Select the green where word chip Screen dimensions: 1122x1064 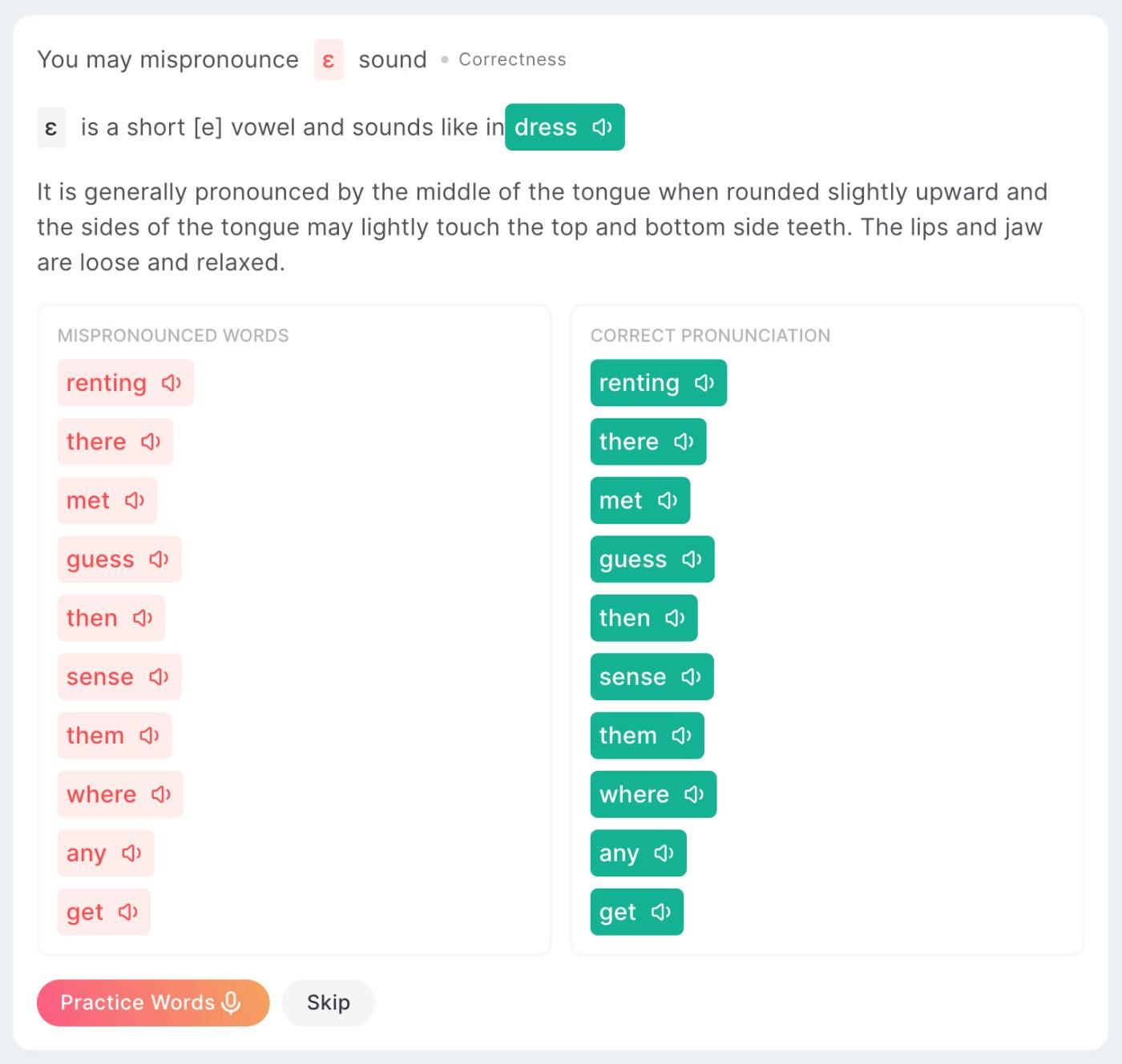(x=634, y=794)
